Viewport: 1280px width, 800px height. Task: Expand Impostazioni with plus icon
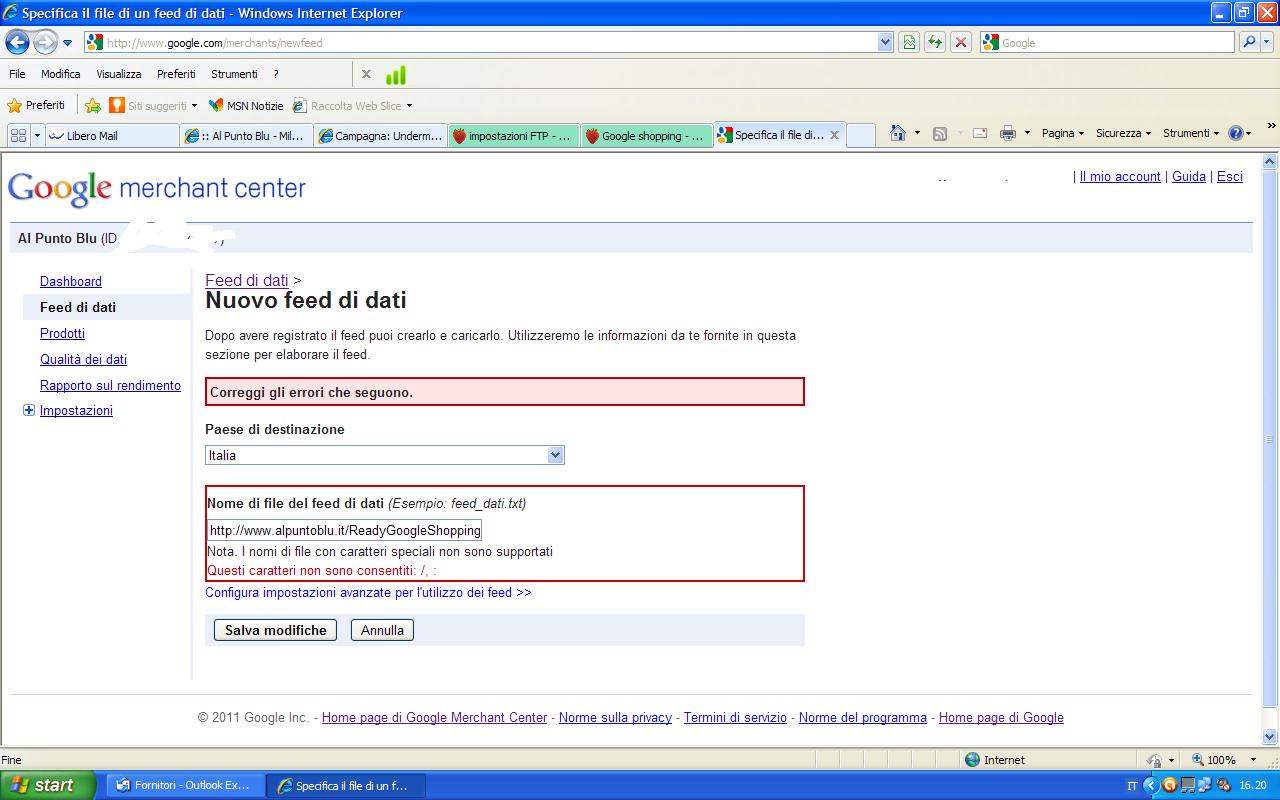point(29,410)
